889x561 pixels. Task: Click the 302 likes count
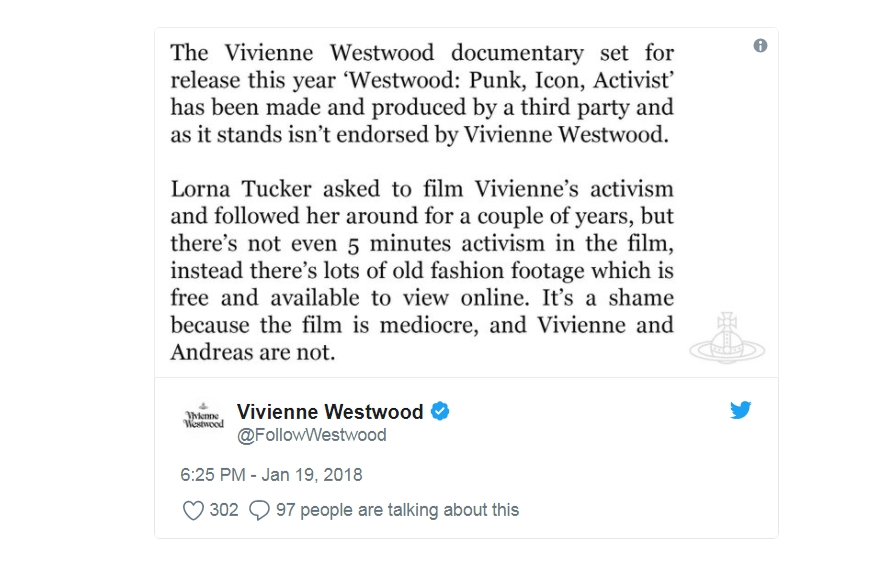[x=223, y=510]
